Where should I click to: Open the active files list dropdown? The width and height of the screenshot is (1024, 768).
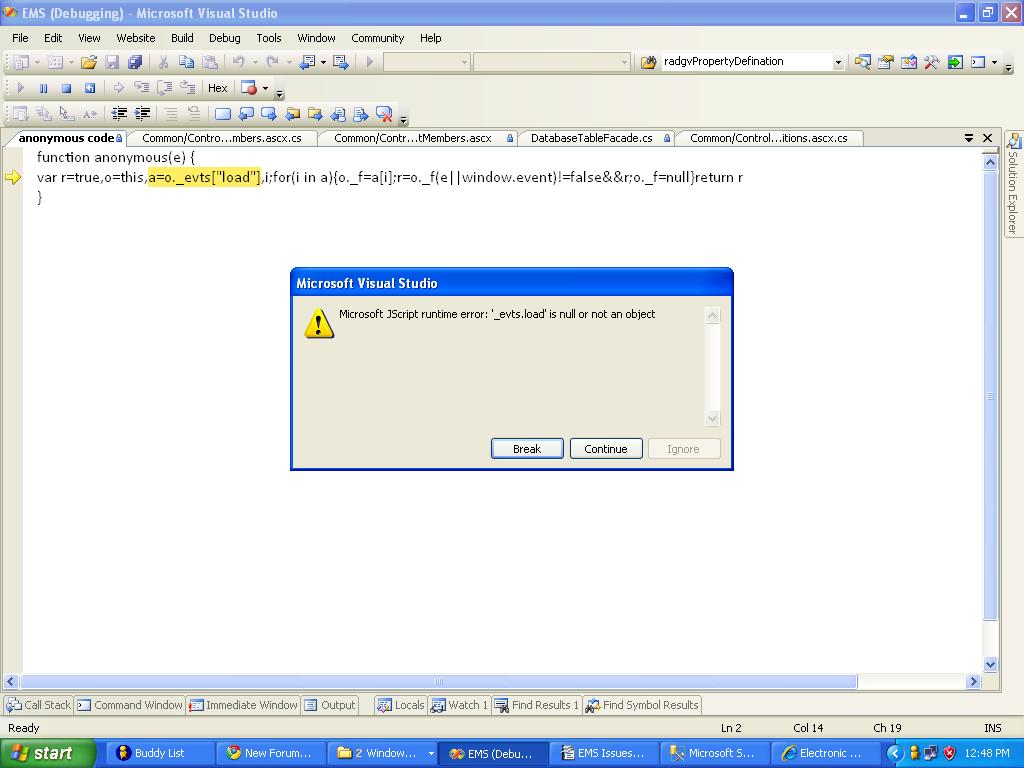click(x=969, y=138)
